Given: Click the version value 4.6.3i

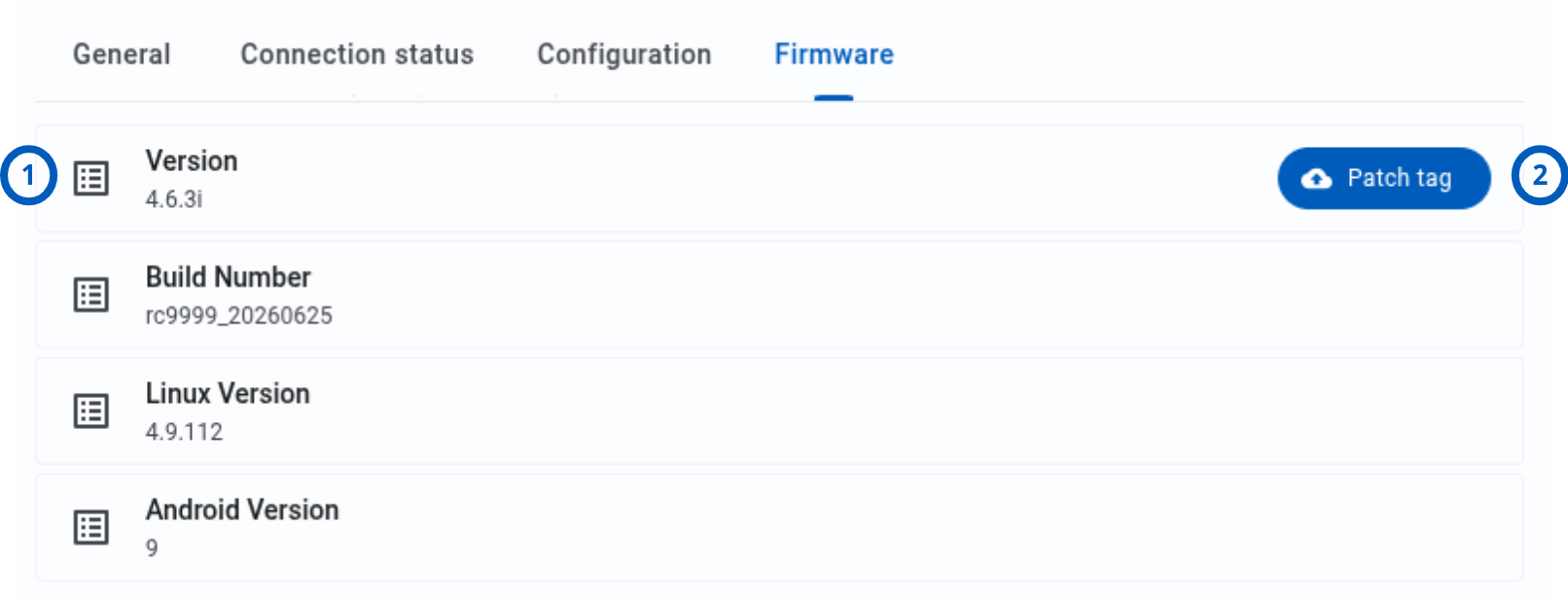Looking at the screenshot, I should 174,199.
